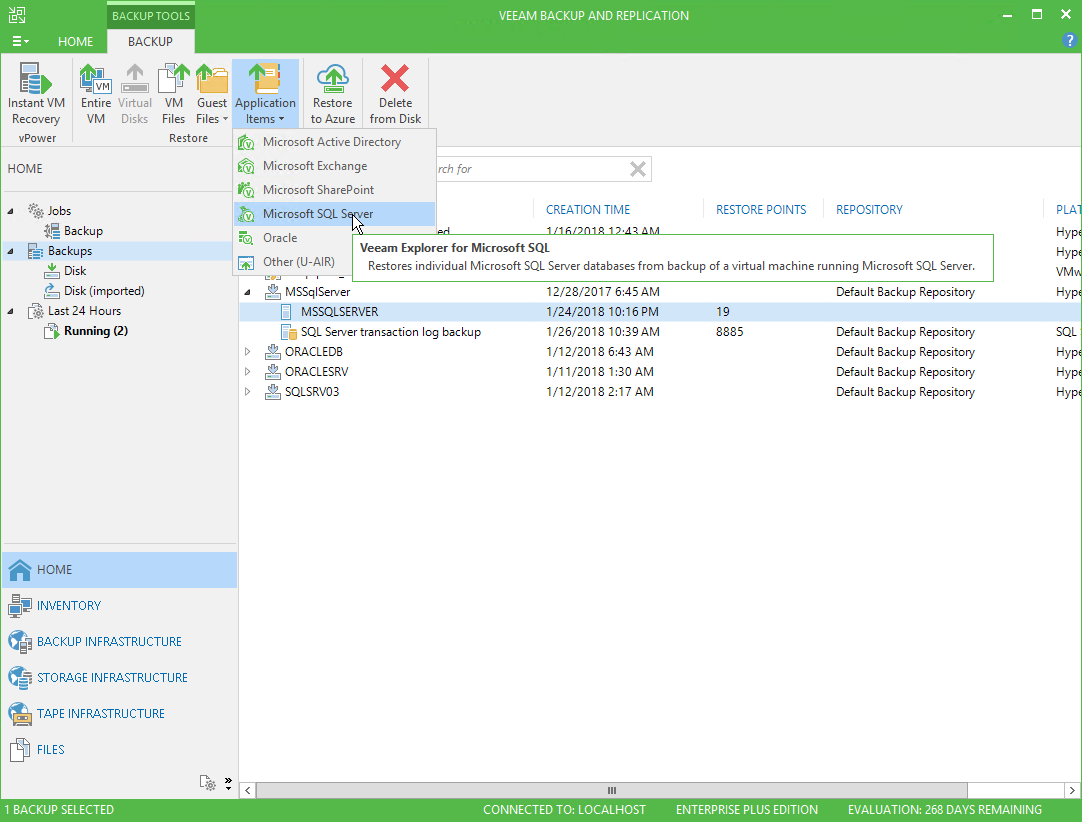Viewport: 1082px width, 822px height.
Task: Click the scroll right arrow
Action: pos(1072,790)
